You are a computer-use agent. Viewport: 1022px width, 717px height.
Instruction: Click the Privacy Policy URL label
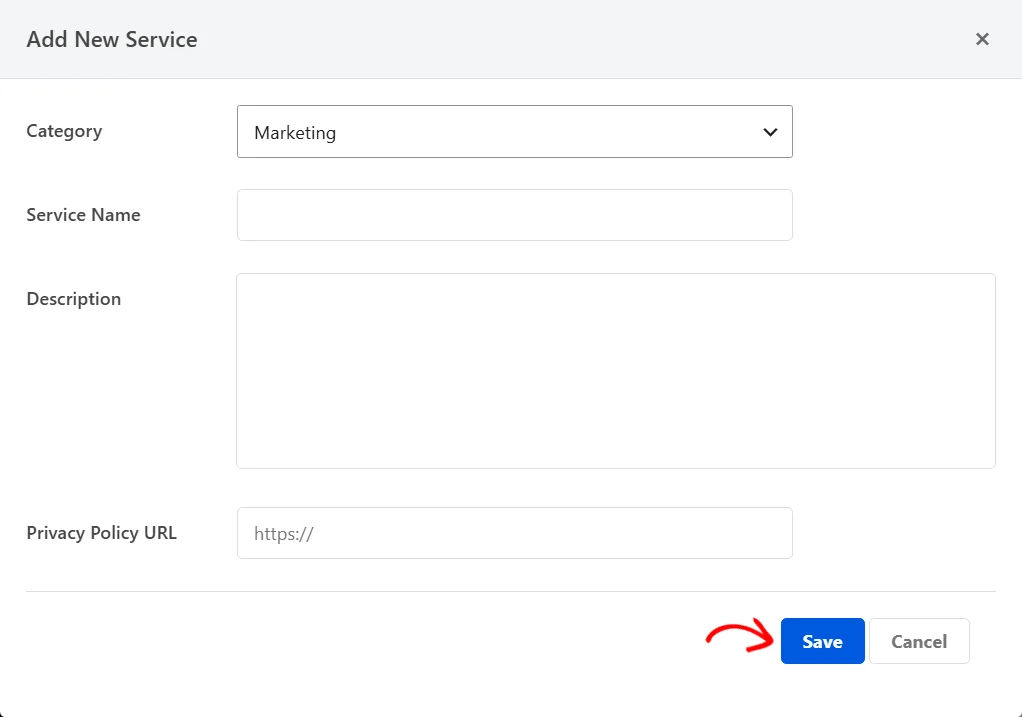pyautogui.click(x=102, y=533)
